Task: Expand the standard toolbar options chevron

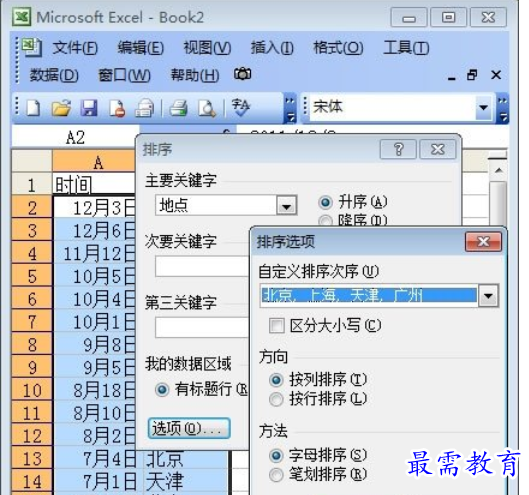Action: click(289, 109)
